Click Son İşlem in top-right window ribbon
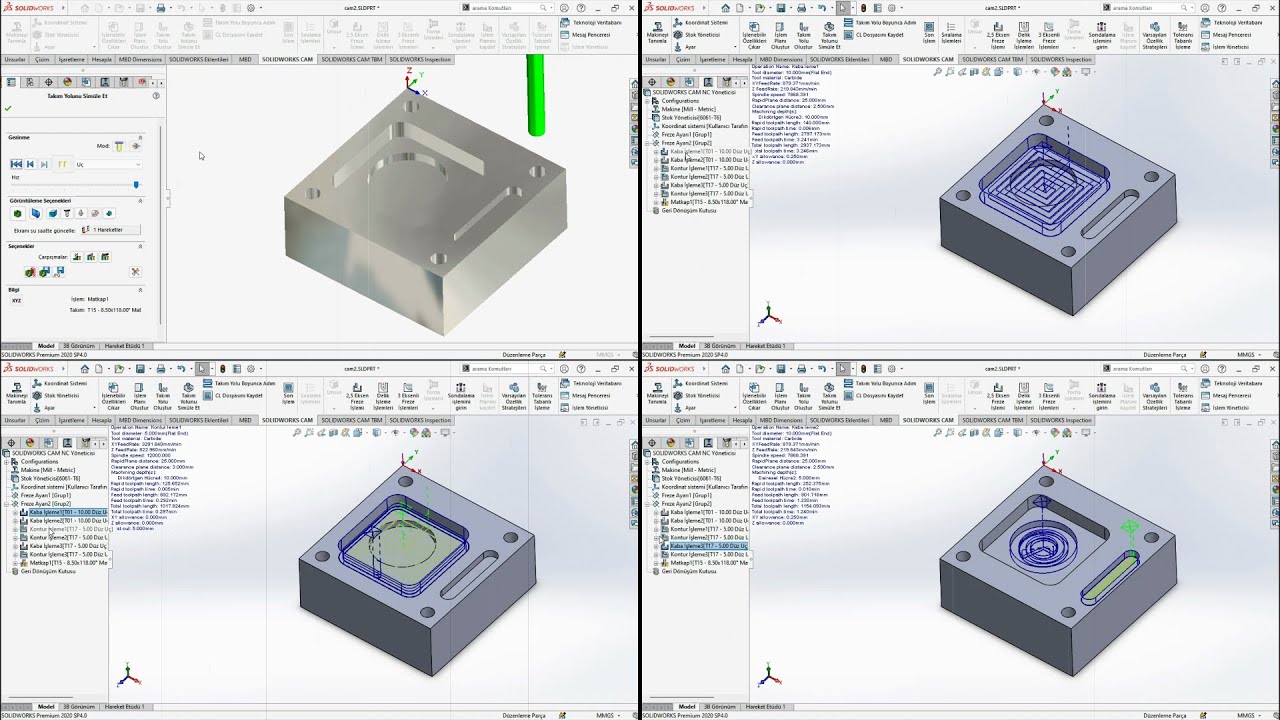 click(x=929, y=34)
